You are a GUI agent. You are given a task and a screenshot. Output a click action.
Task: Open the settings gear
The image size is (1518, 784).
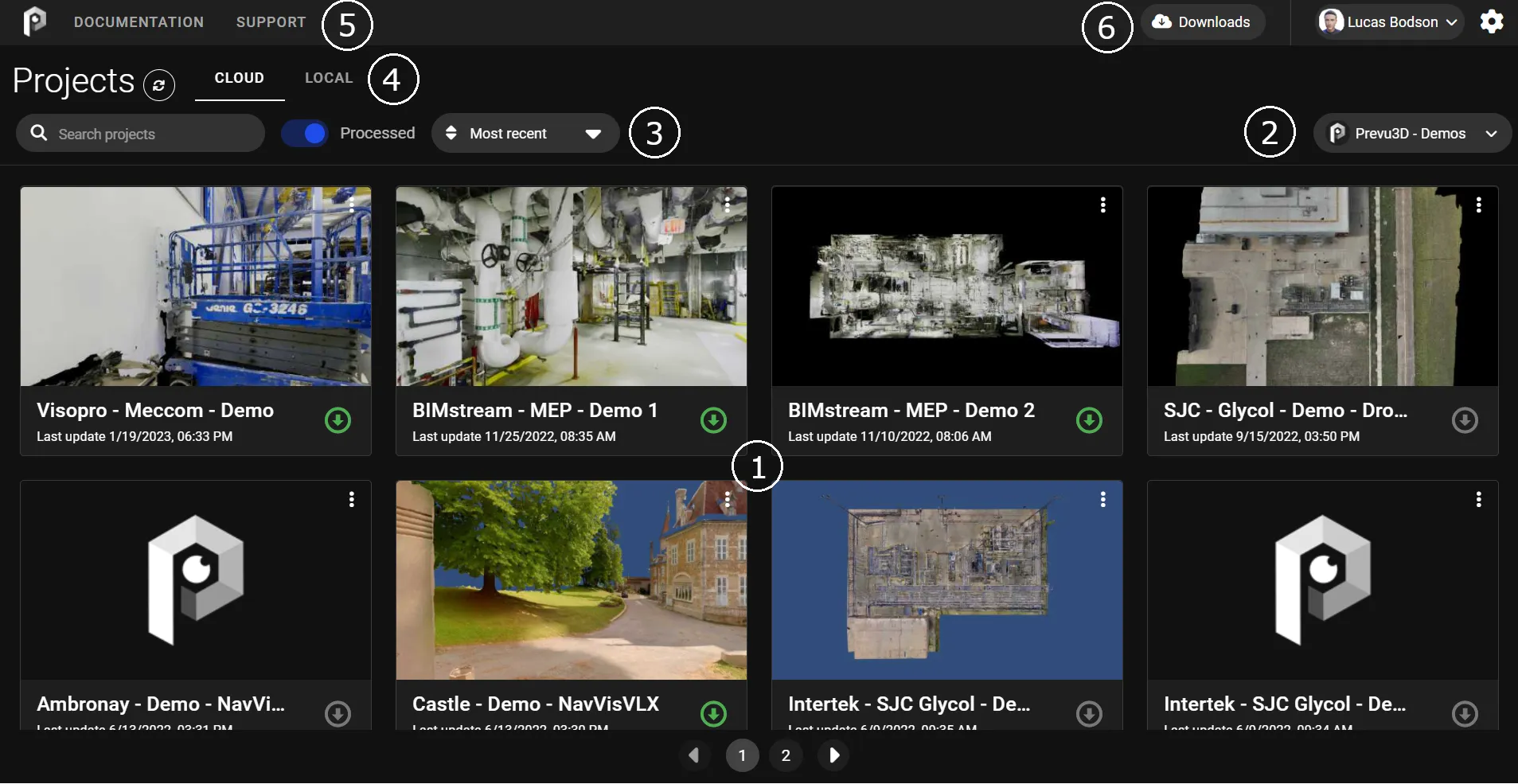point(1492,21)
